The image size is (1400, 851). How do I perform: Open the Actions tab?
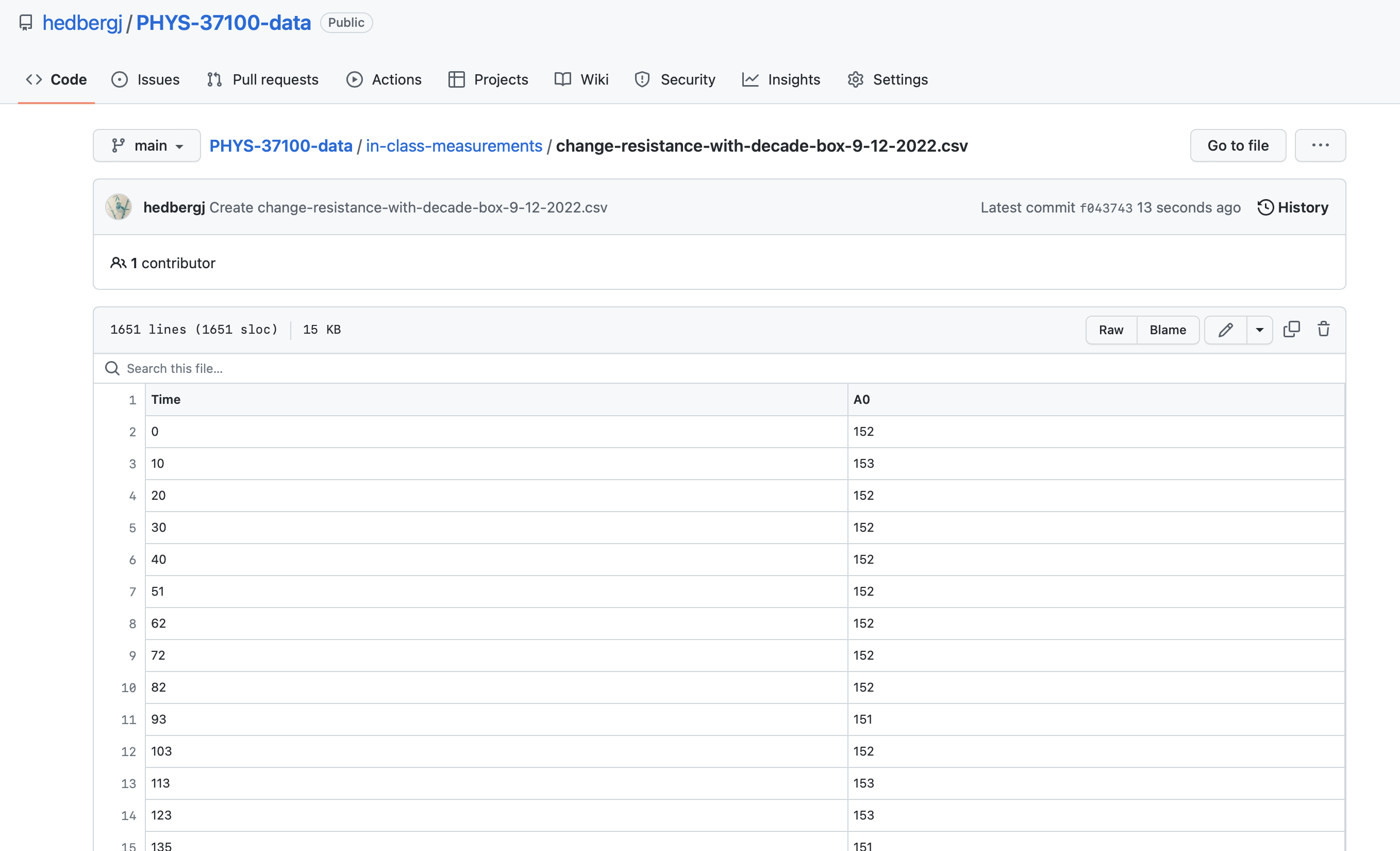tap(384, 79)
